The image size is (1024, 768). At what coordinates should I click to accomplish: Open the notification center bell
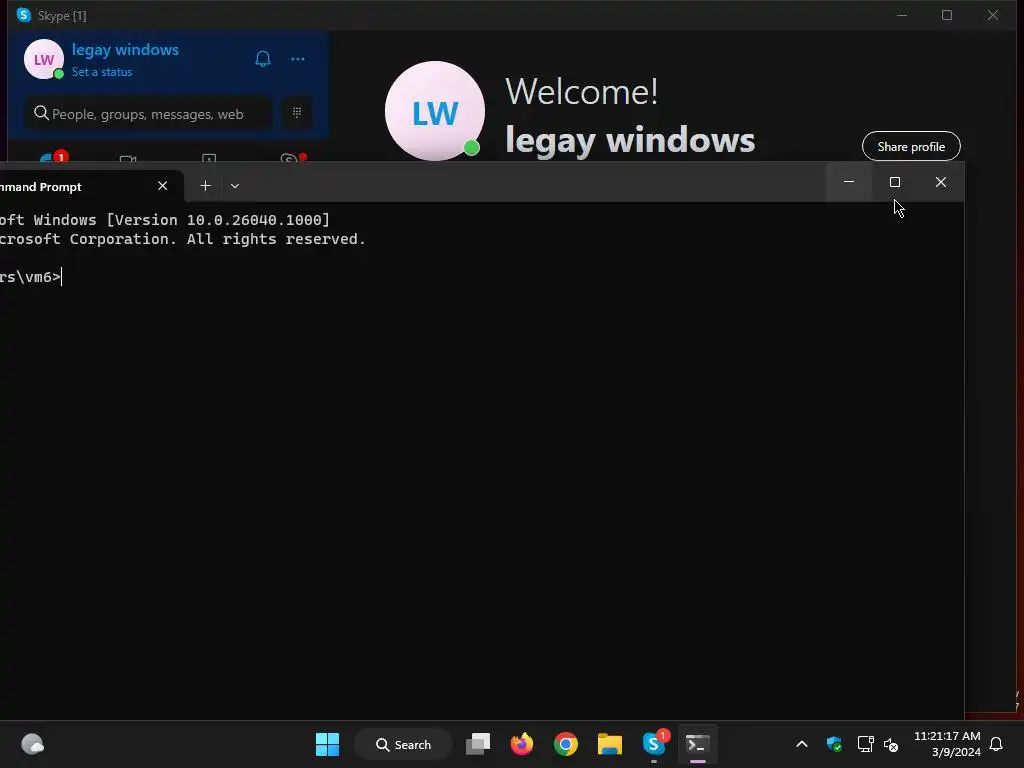coord(997,744)
